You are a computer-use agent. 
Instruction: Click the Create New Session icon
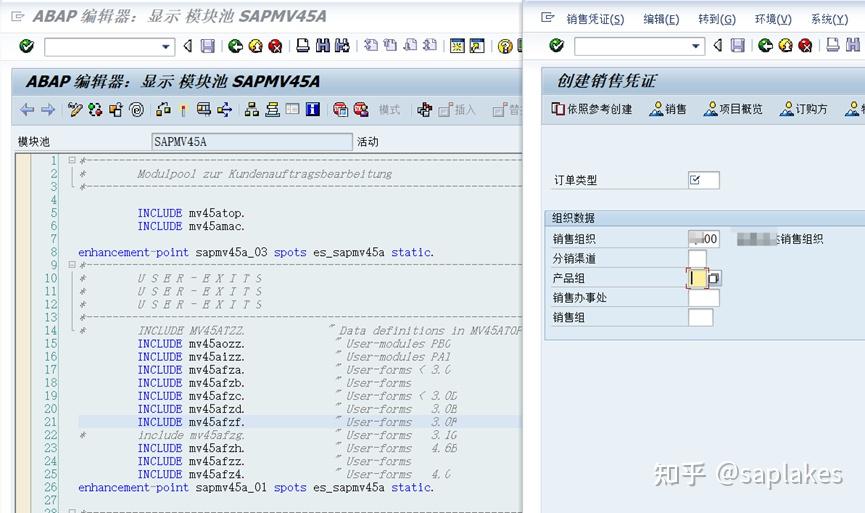(457, 46)
